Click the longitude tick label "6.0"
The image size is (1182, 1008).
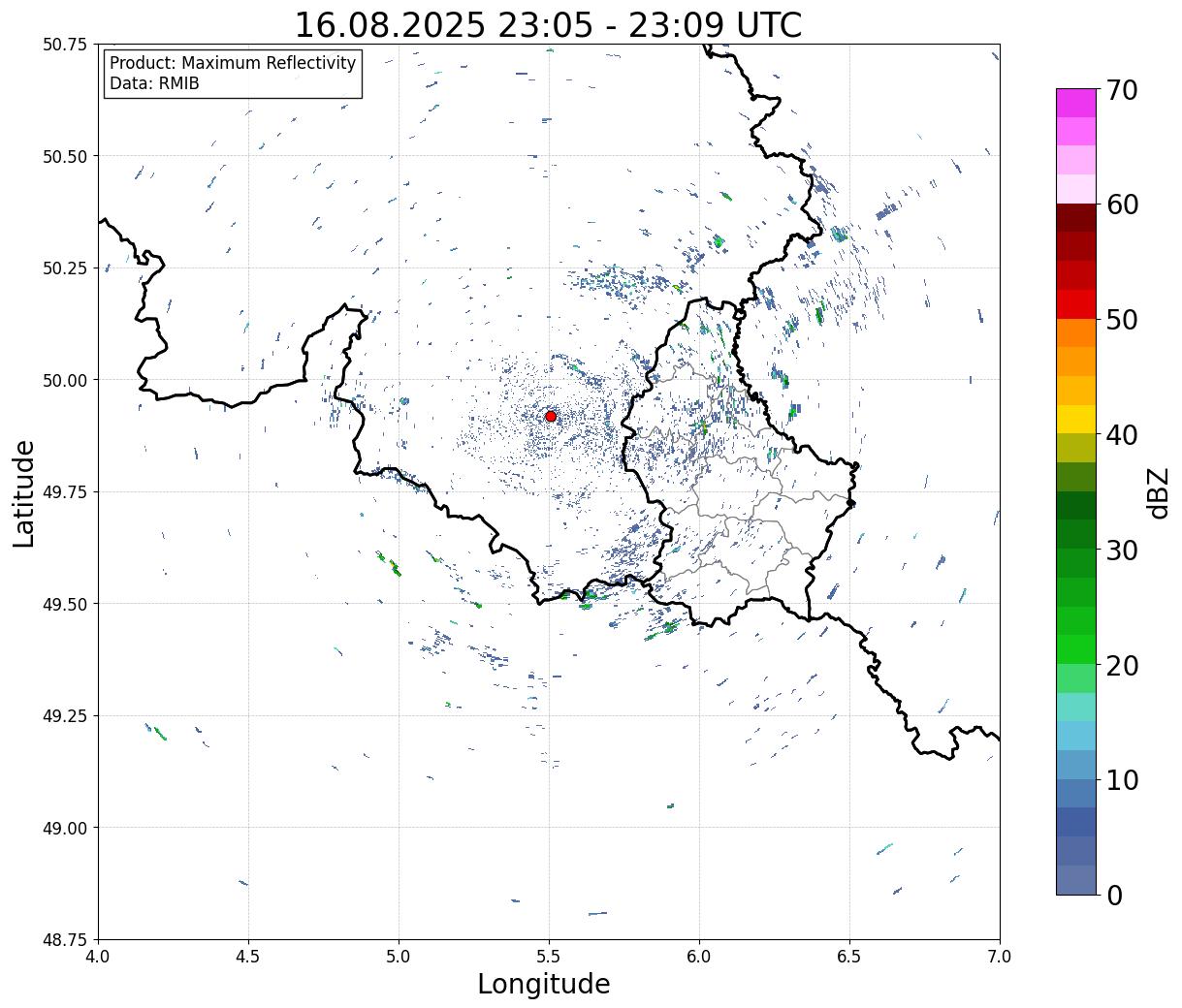coord(699,957)
